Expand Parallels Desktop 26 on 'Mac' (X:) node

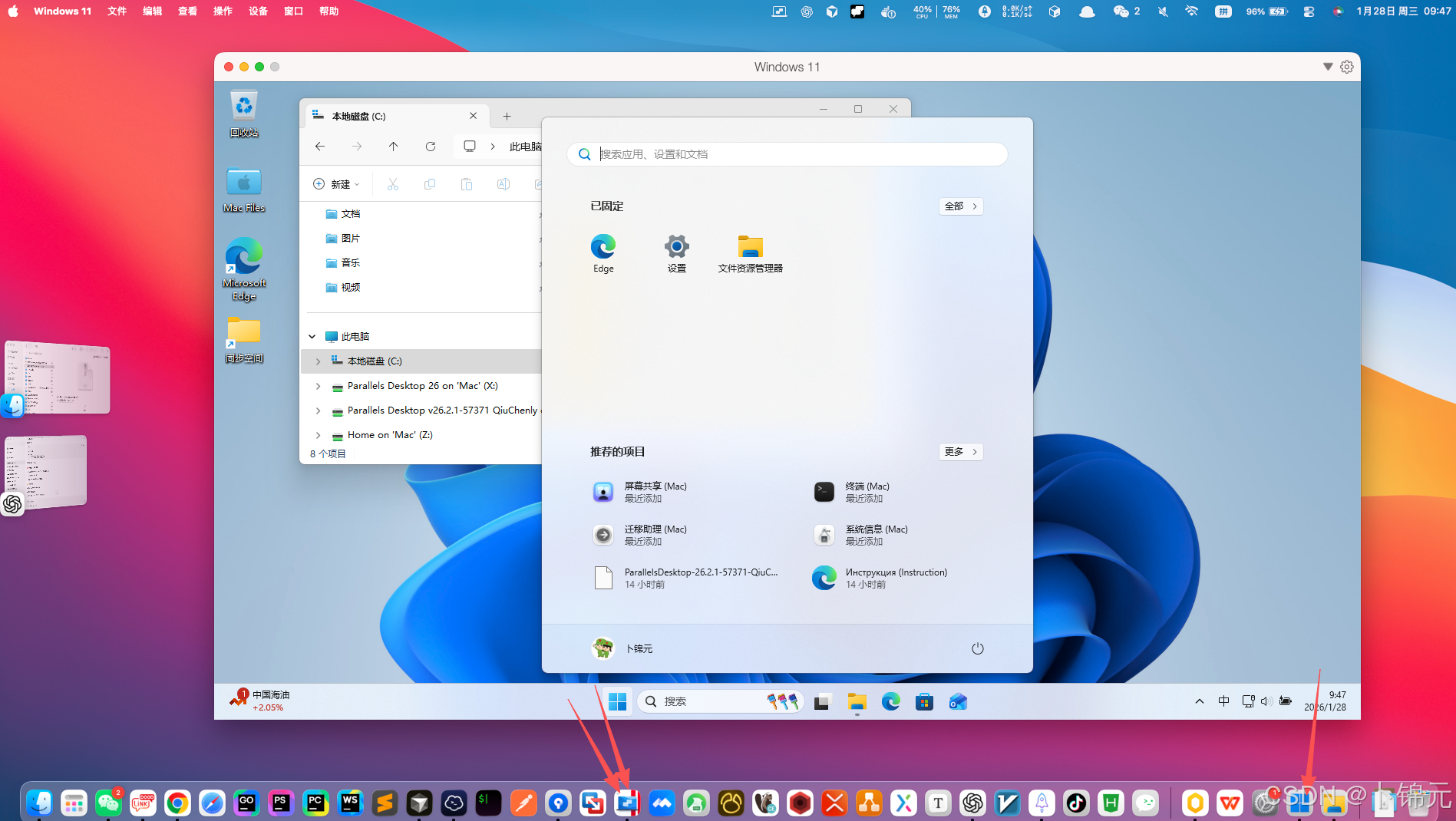[x=319, y=386]
